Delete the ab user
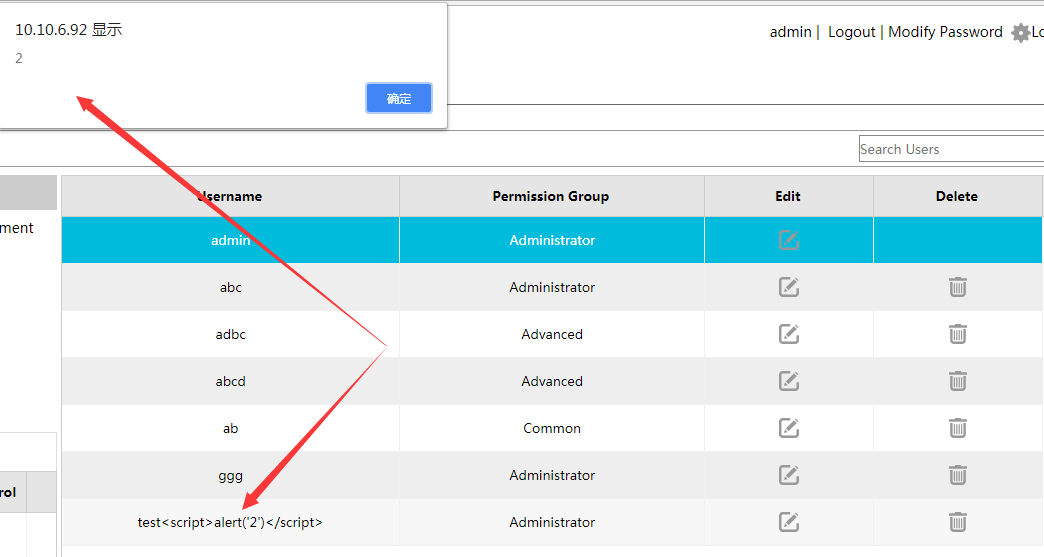The height and width of the screenshot is (557, 1044). tap(957, 428)
